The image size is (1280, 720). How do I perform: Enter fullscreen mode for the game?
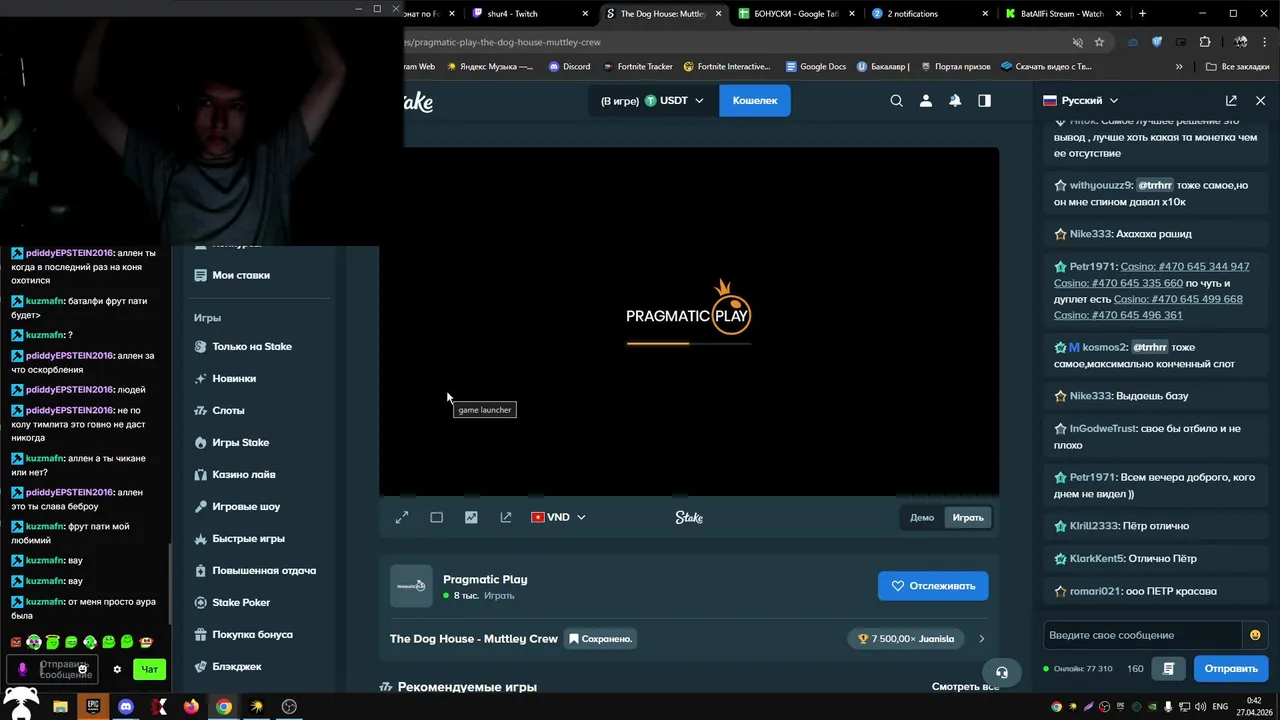click(x=402, y=517)
